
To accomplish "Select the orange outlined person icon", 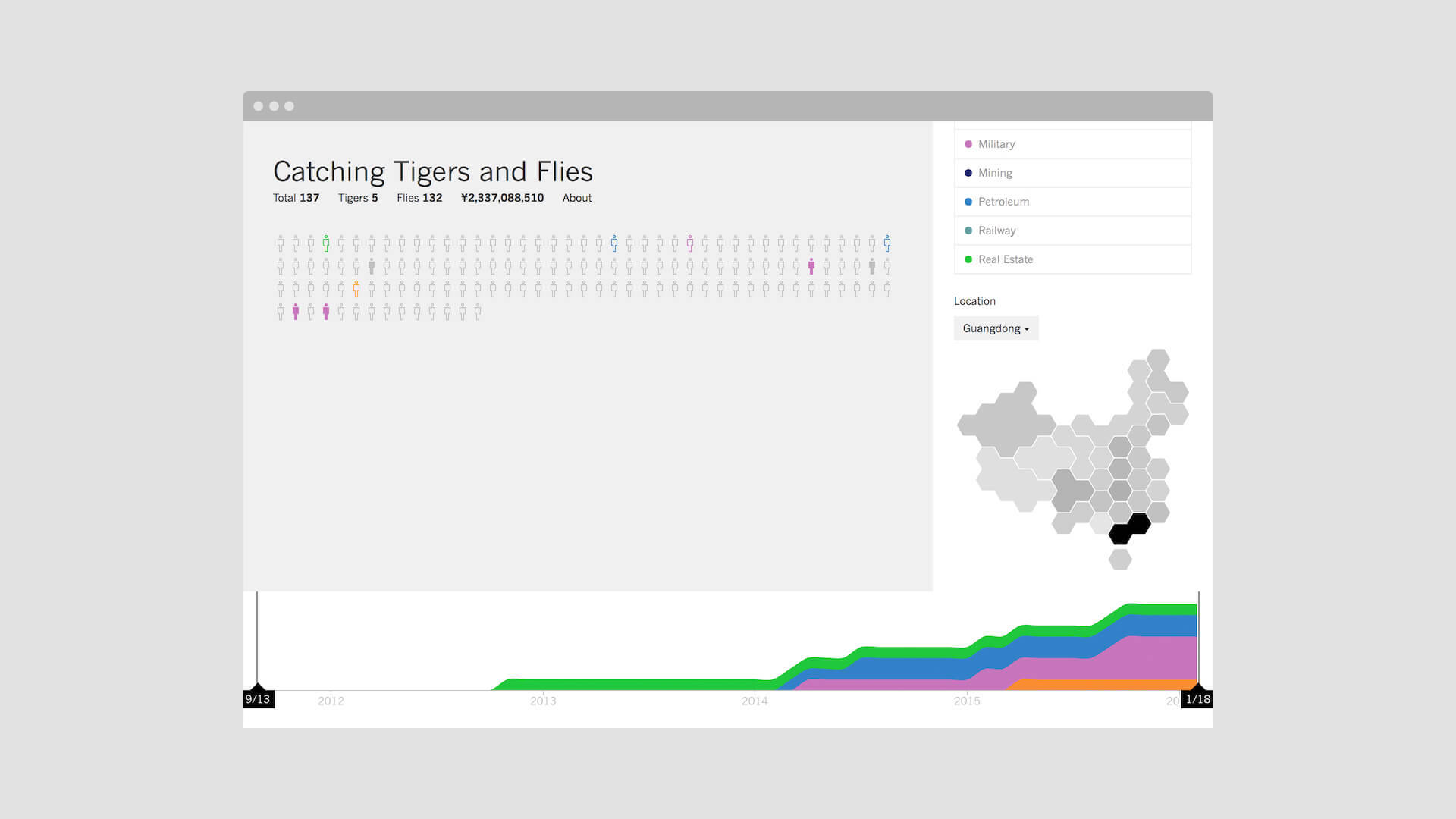I will (x=356, y=289).
